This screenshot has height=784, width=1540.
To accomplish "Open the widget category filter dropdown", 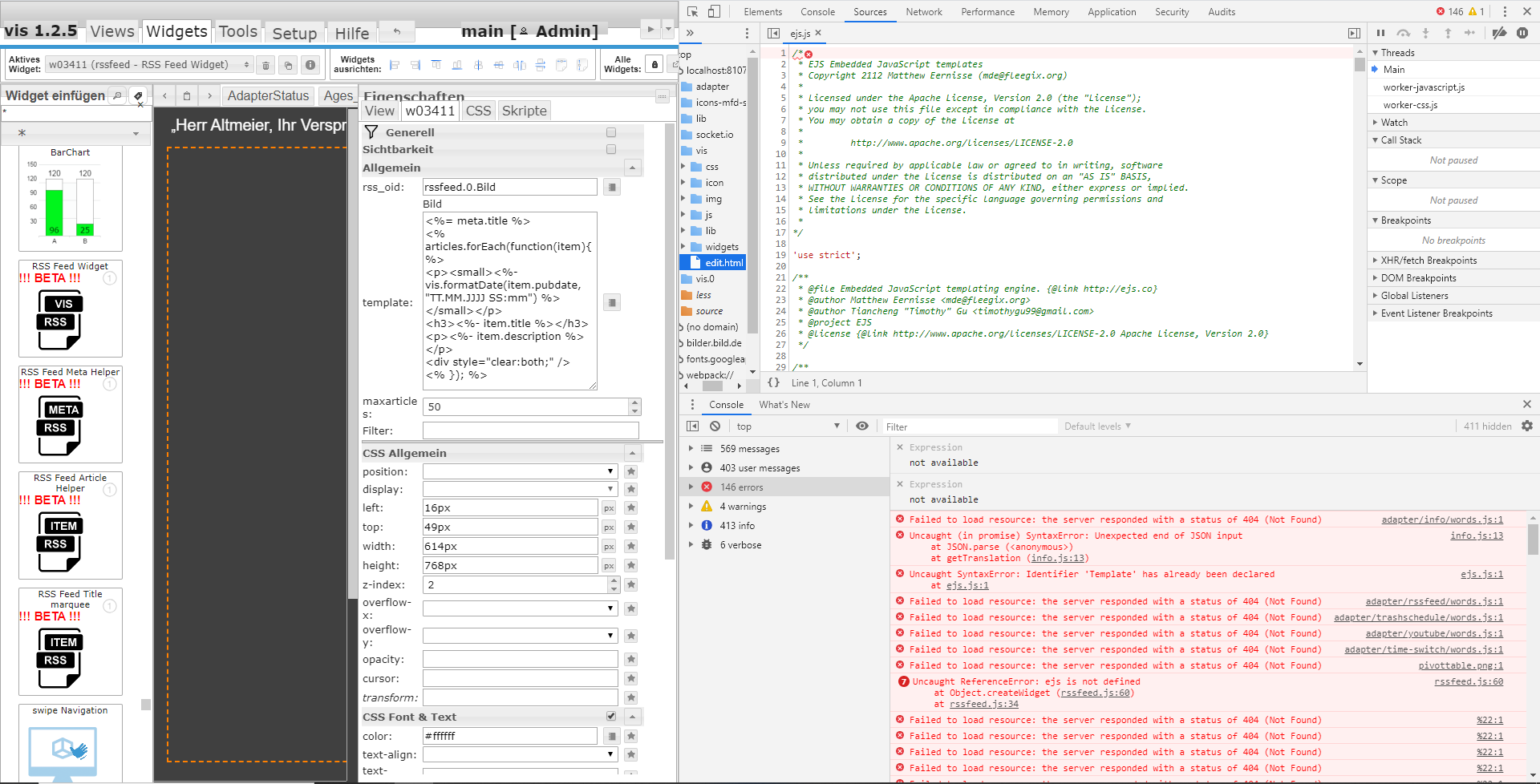I will pos(76,133).
